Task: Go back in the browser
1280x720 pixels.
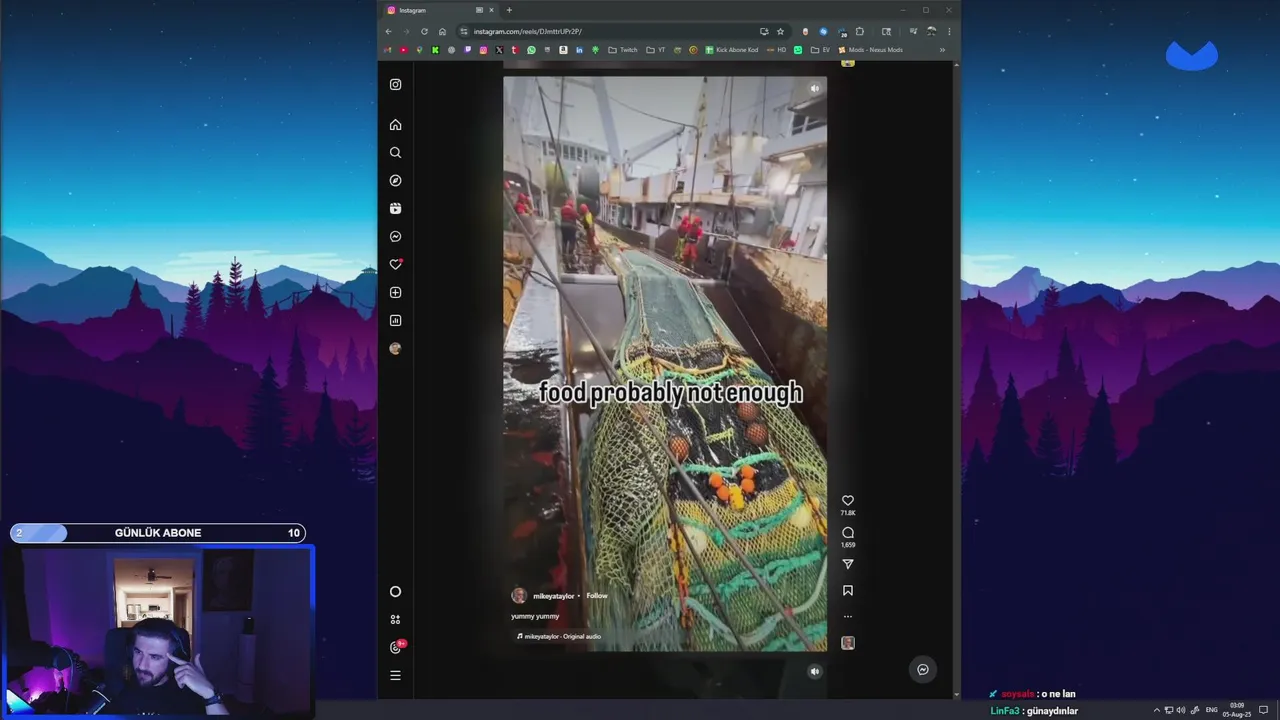Action: [388, 31]
